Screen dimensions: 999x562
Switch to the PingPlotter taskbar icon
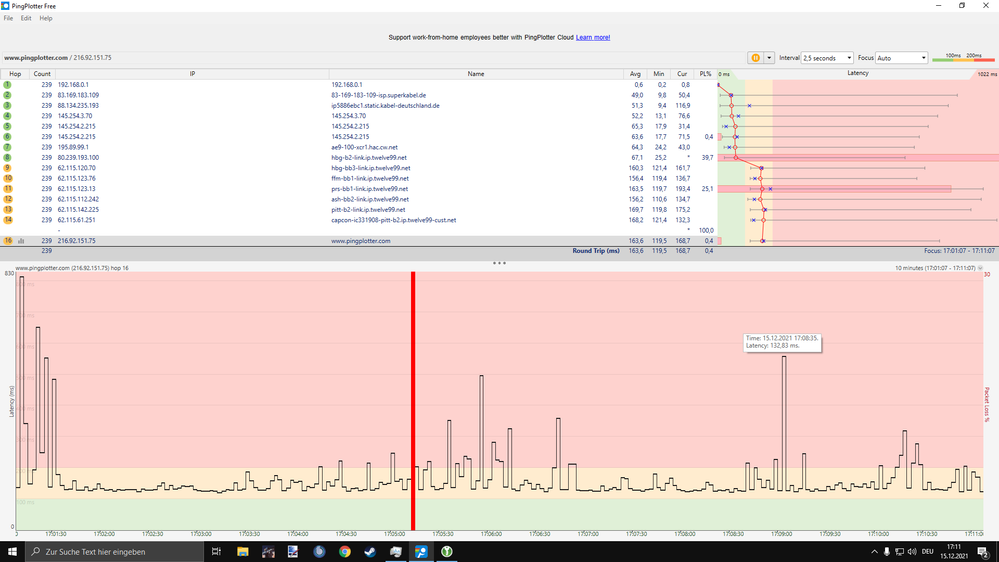421,552
